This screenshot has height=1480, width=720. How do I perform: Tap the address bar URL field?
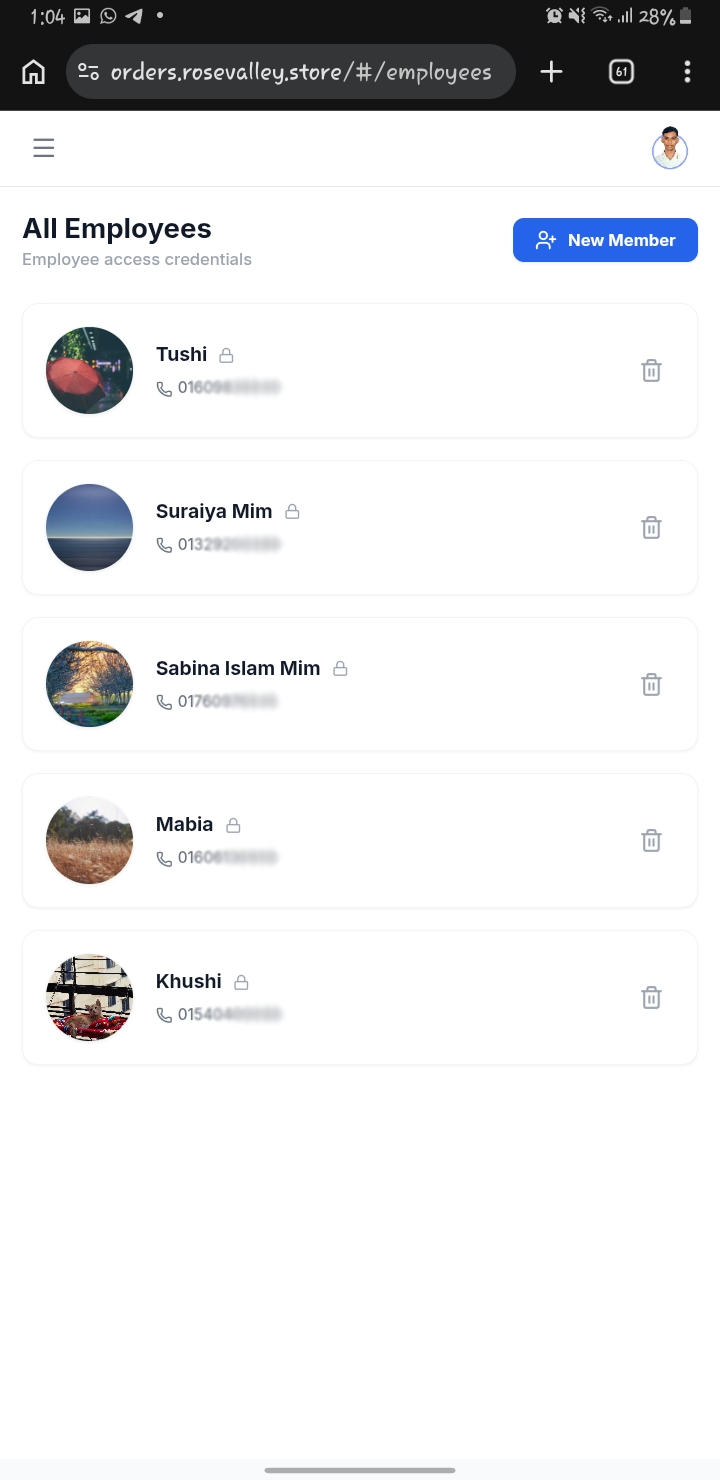pos(300,72)
